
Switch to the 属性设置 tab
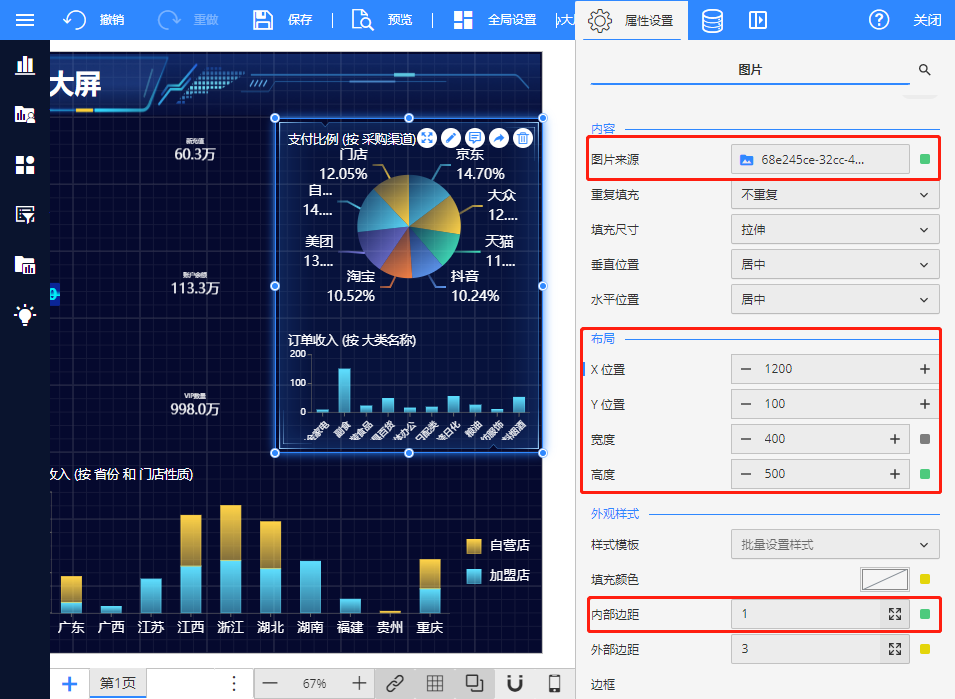click(632, 20)
